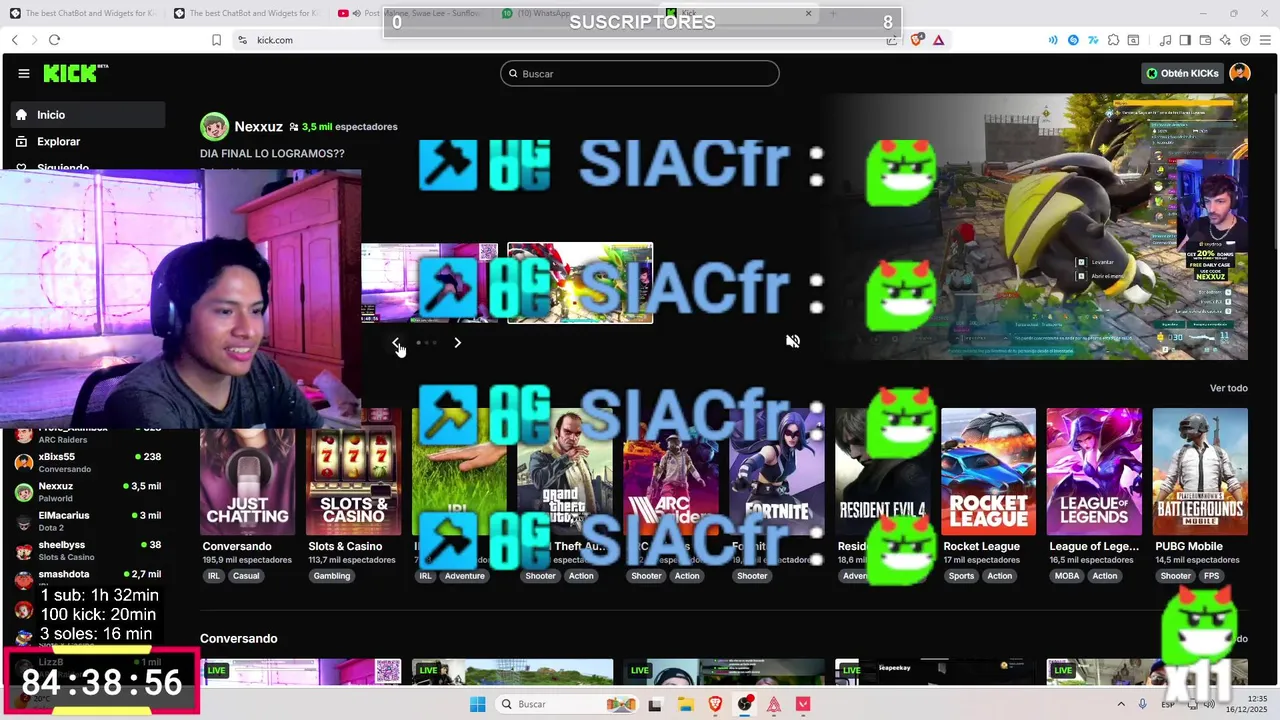Open File Explorer from taskbar
Screen dimensions: 1280x720
tap(685, 704)
